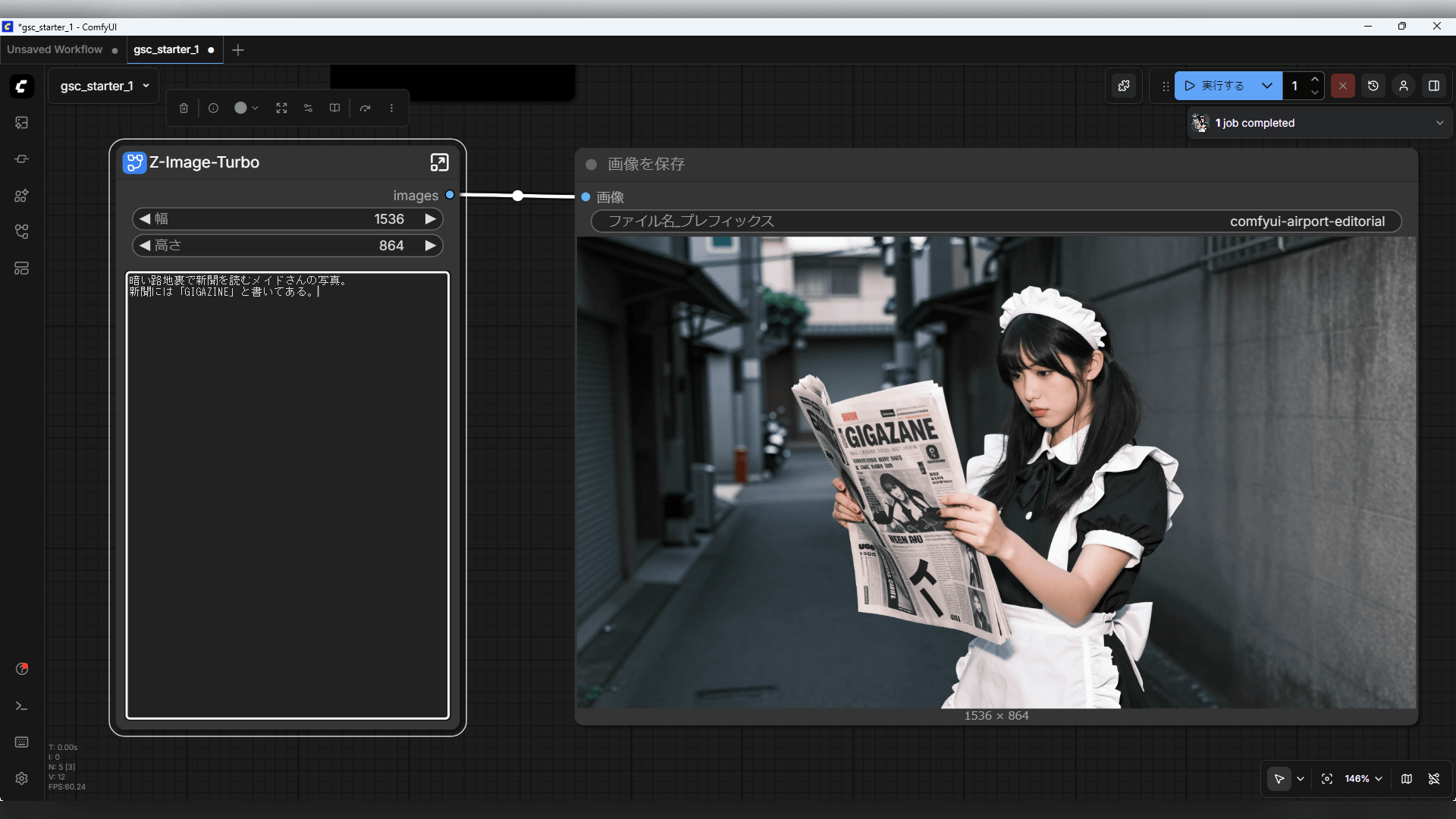The width and height of the screenshot is (1456, 819).
Task: Open the integrated terminal from the sidebar
Action: [x=21, y=706]
